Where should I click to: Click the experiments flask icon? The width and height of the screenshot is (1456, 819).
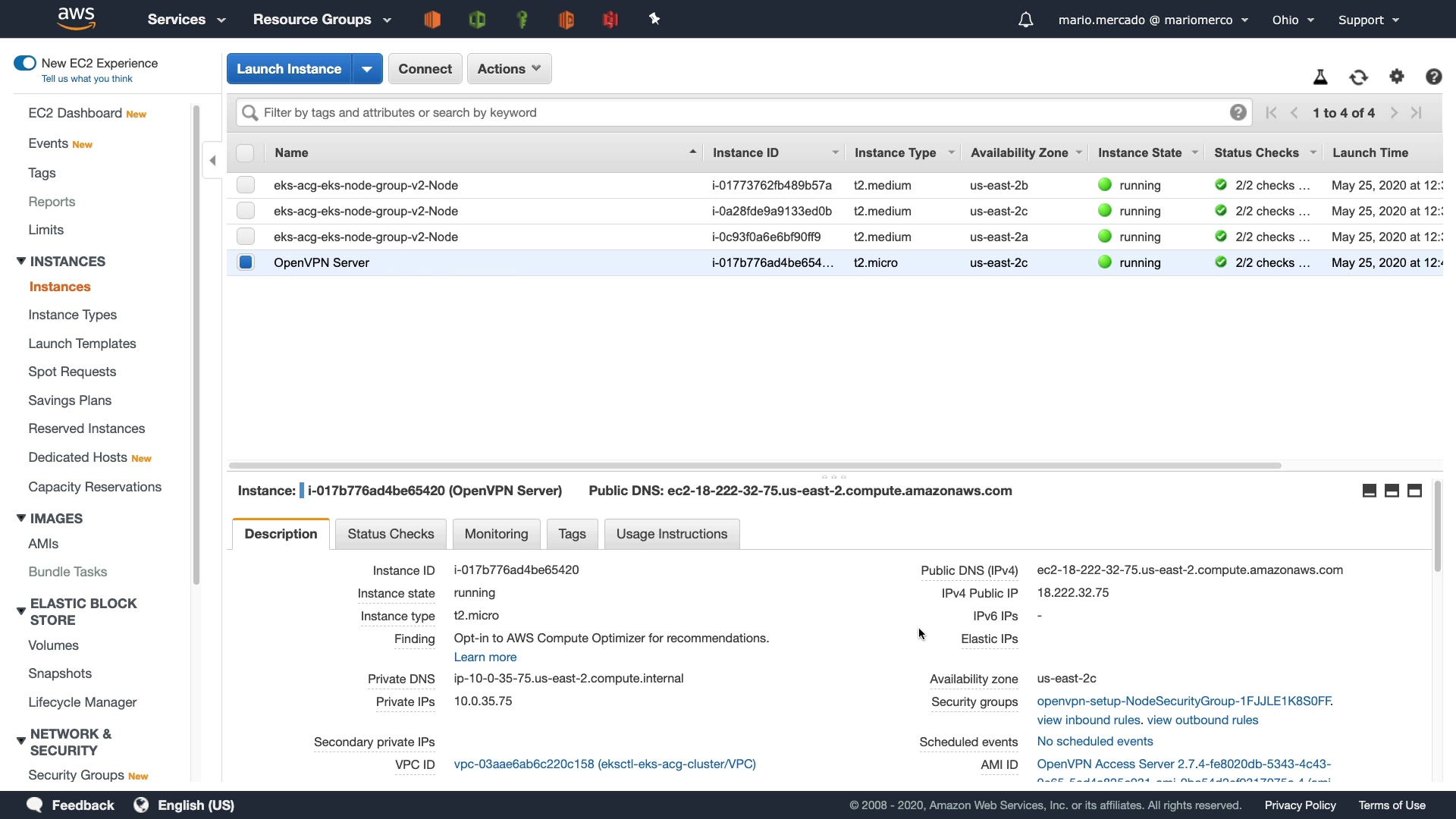1320,77
